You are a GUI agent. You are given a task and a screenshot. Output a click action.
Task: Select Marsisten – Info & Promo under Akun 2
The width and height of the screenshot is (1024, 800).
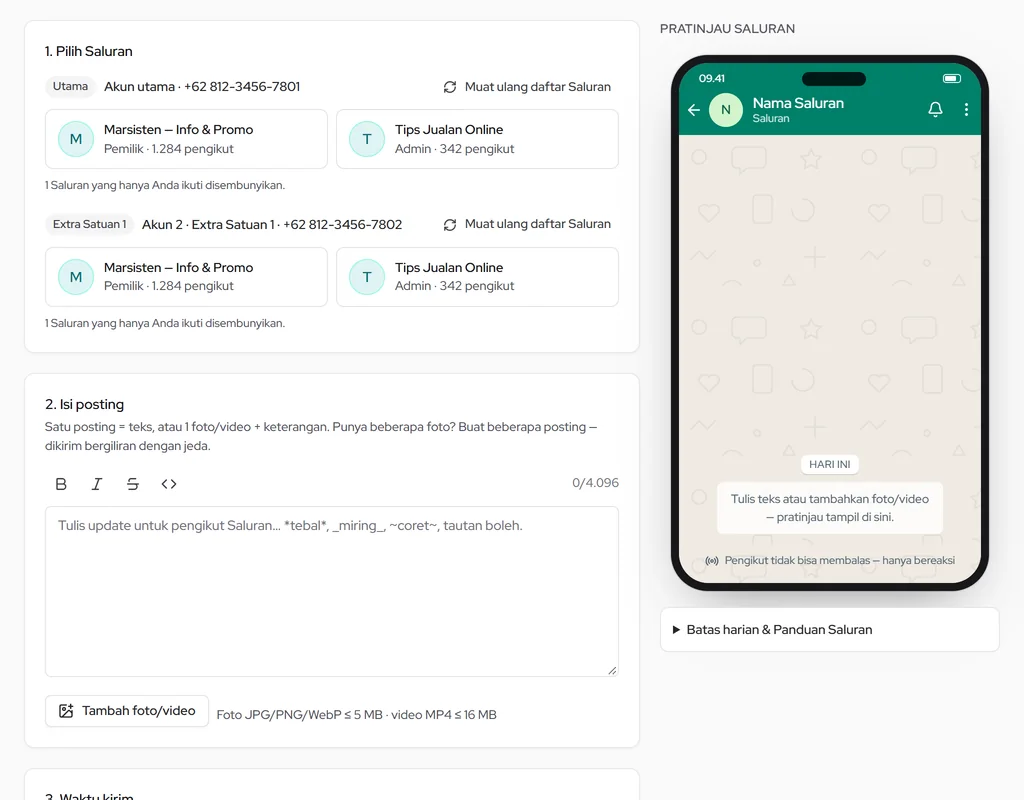[186, 277]
